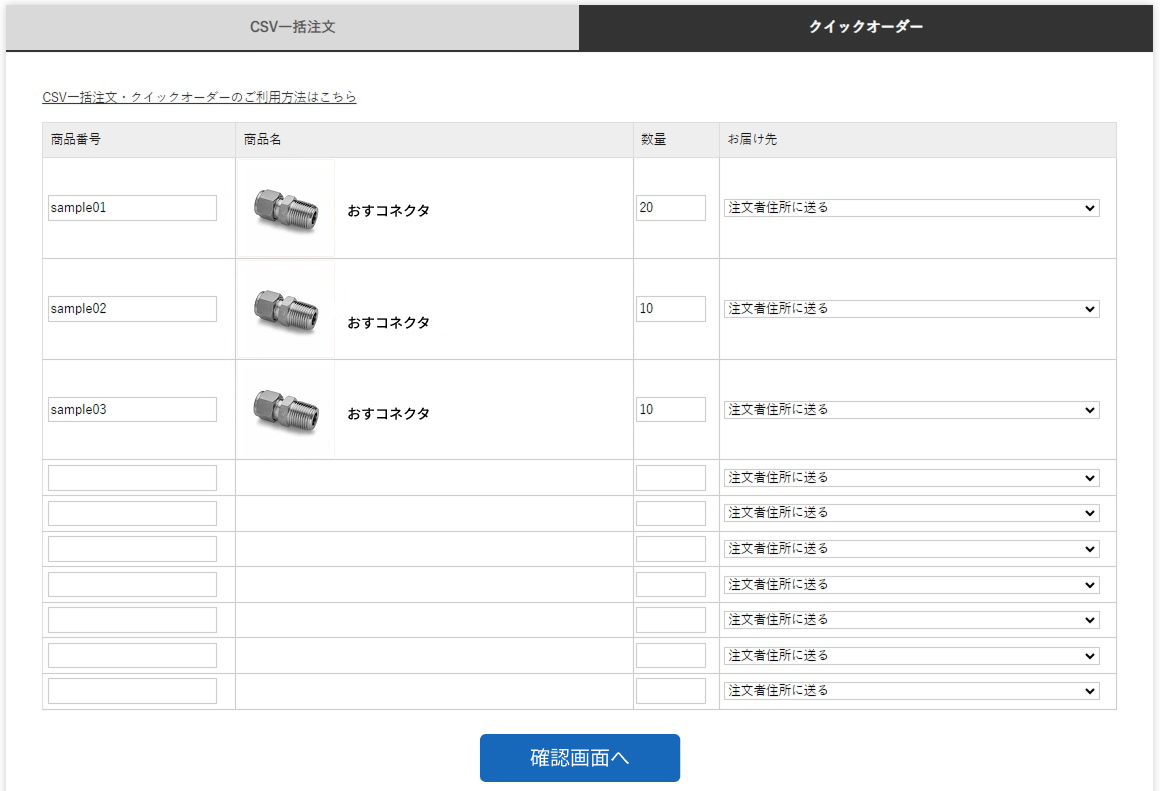This screenshot has width=1160, height=791.
Task: Open the delivery destination dropdown for sample01
Action: (911, 208)
